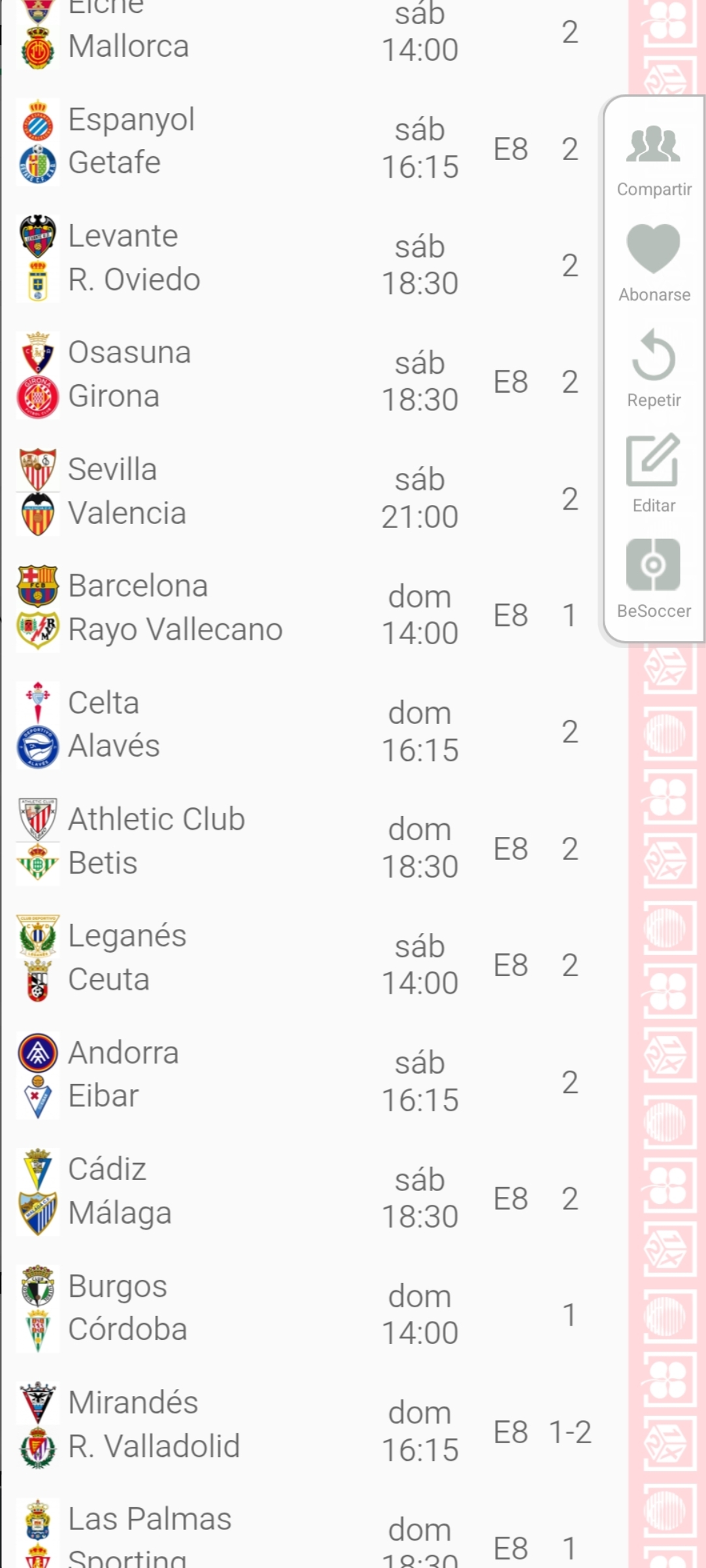Click the Athletic Club crest
Viewport: 706px width, 1568px height.
click(x=38, y=819)
